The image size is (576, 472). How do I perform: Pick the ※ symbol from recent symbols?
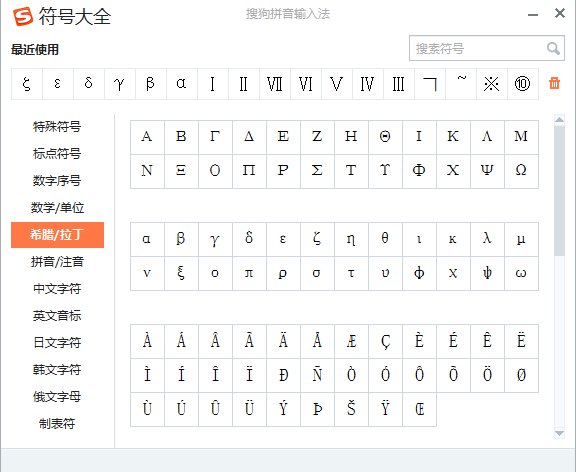coord(492,84)
